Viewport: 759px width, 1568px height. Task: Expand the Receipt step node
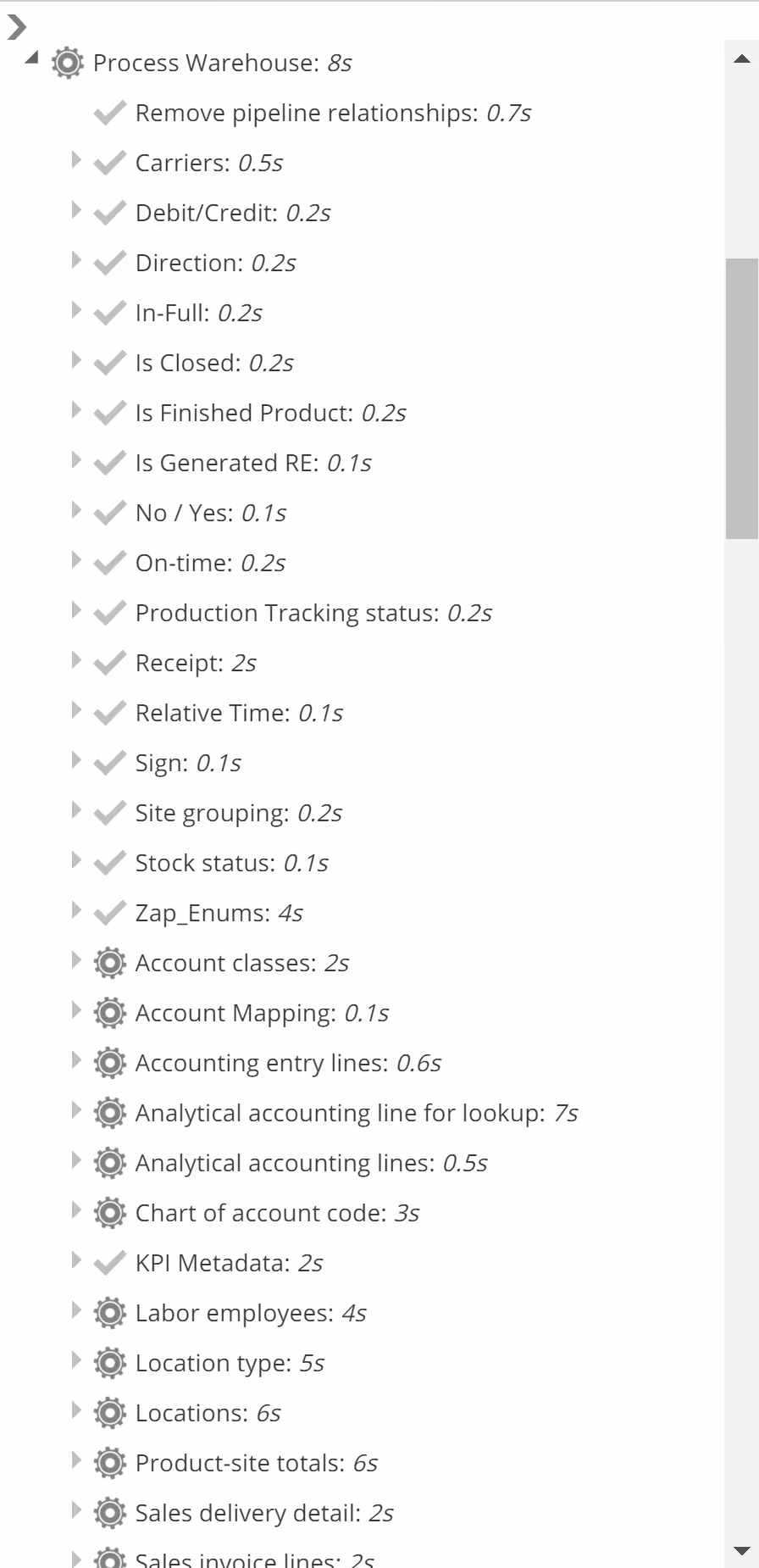(x=76, y=660)
